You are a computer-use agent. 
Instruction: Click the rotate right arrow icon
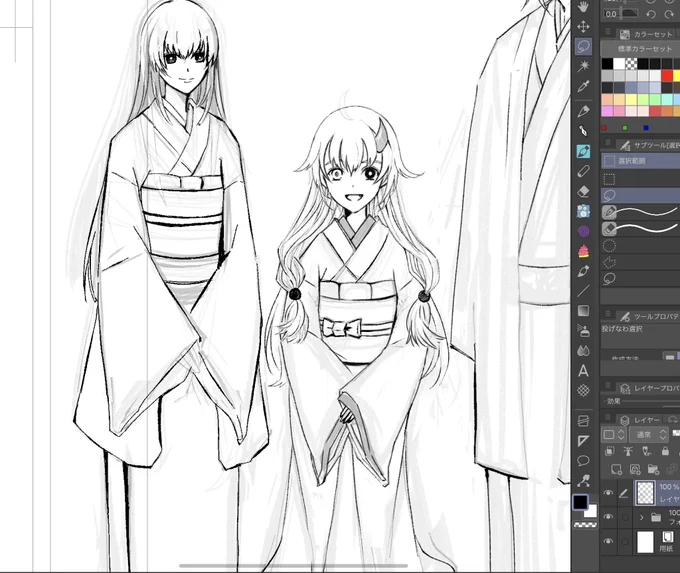[669, 14]
